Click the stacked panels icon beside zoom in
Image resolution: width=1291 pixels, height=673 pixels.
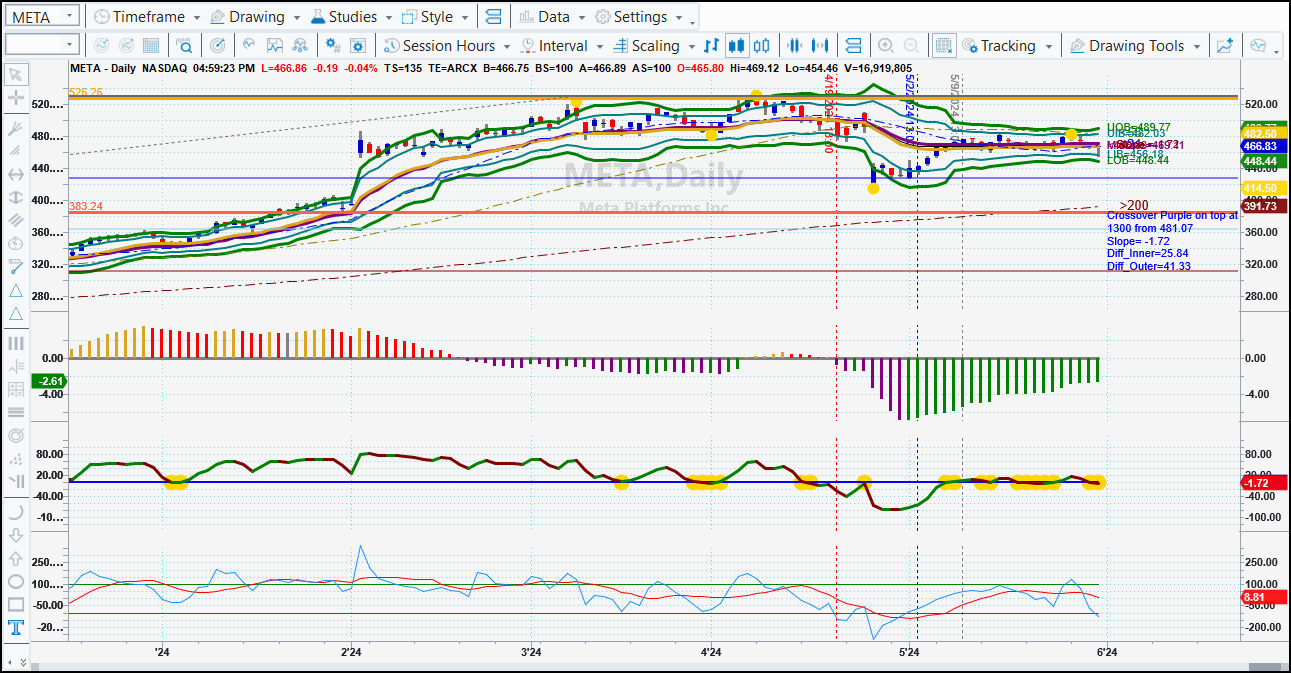click(x=853, y=45)
